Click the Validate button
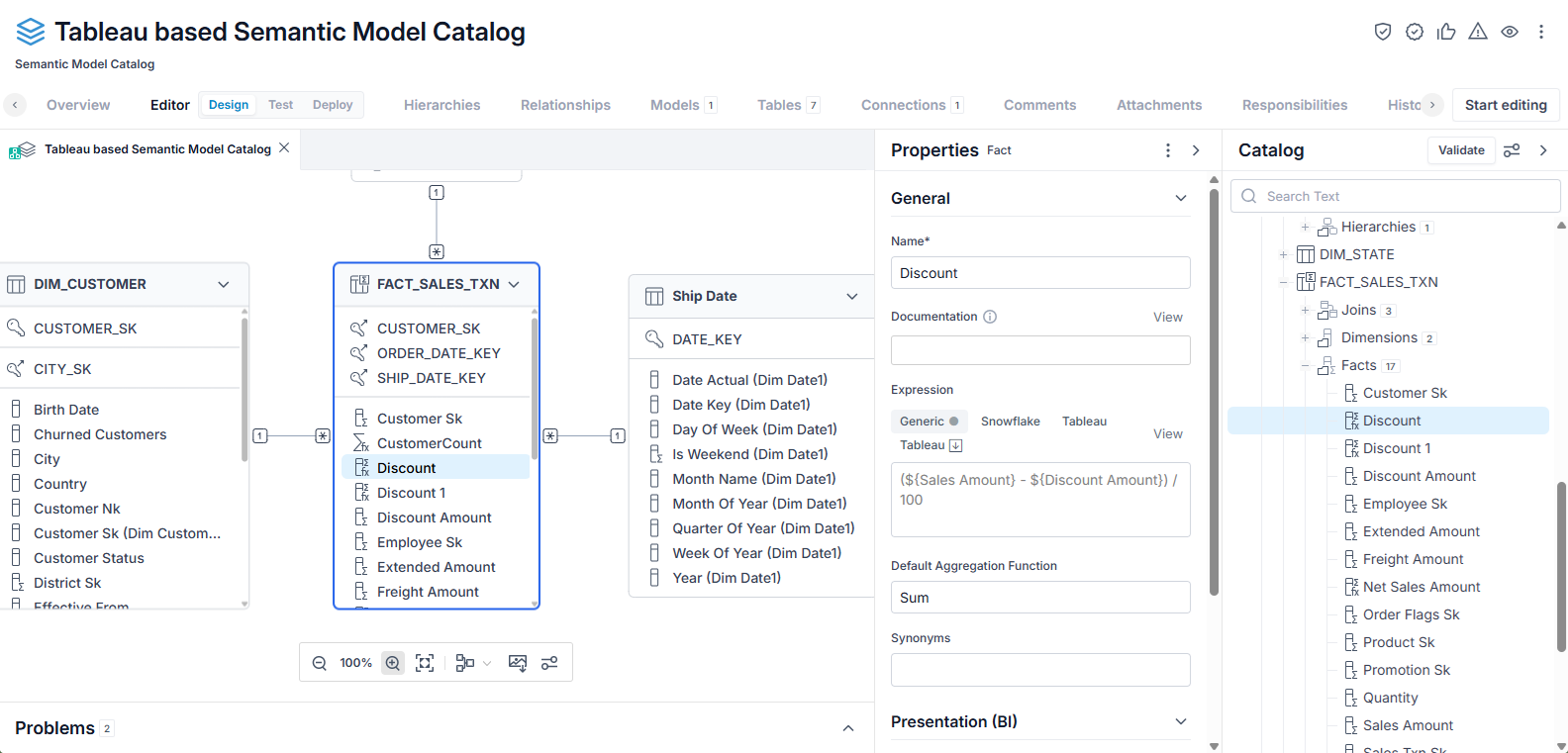Screen dimensions: 1568x753 pyautogui.click(x=1461, y=150)
